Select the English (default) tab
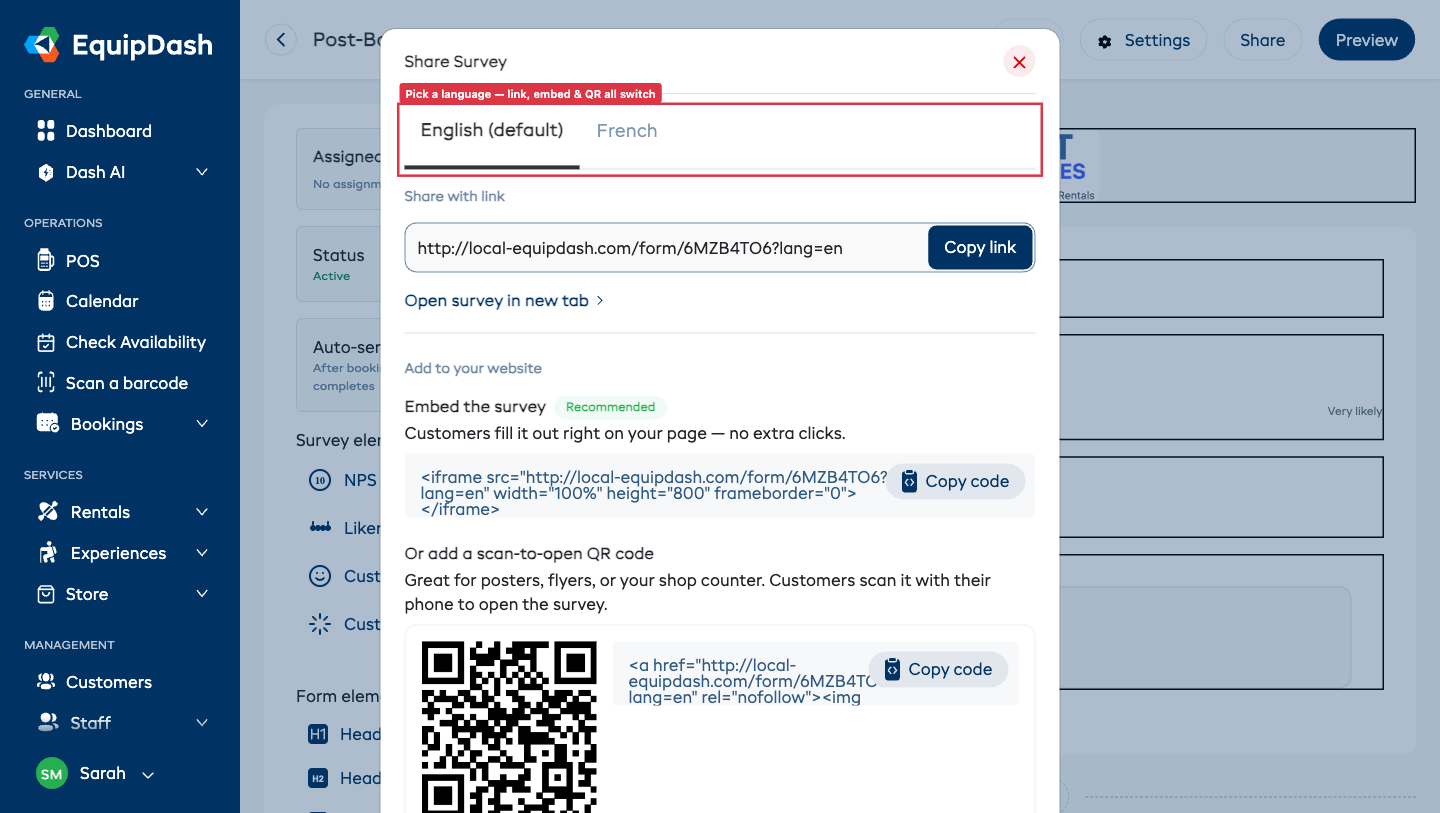 [491, 130]
